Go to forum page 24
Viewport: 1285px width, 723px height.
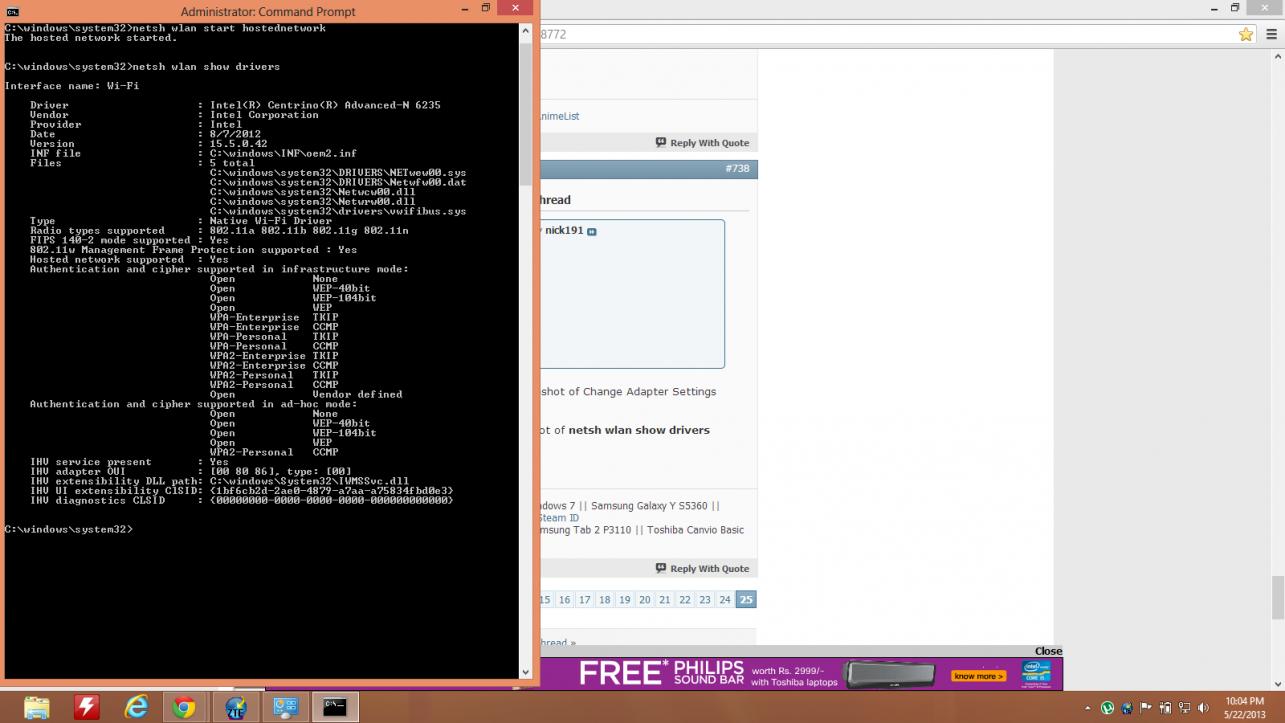point(725,600)
